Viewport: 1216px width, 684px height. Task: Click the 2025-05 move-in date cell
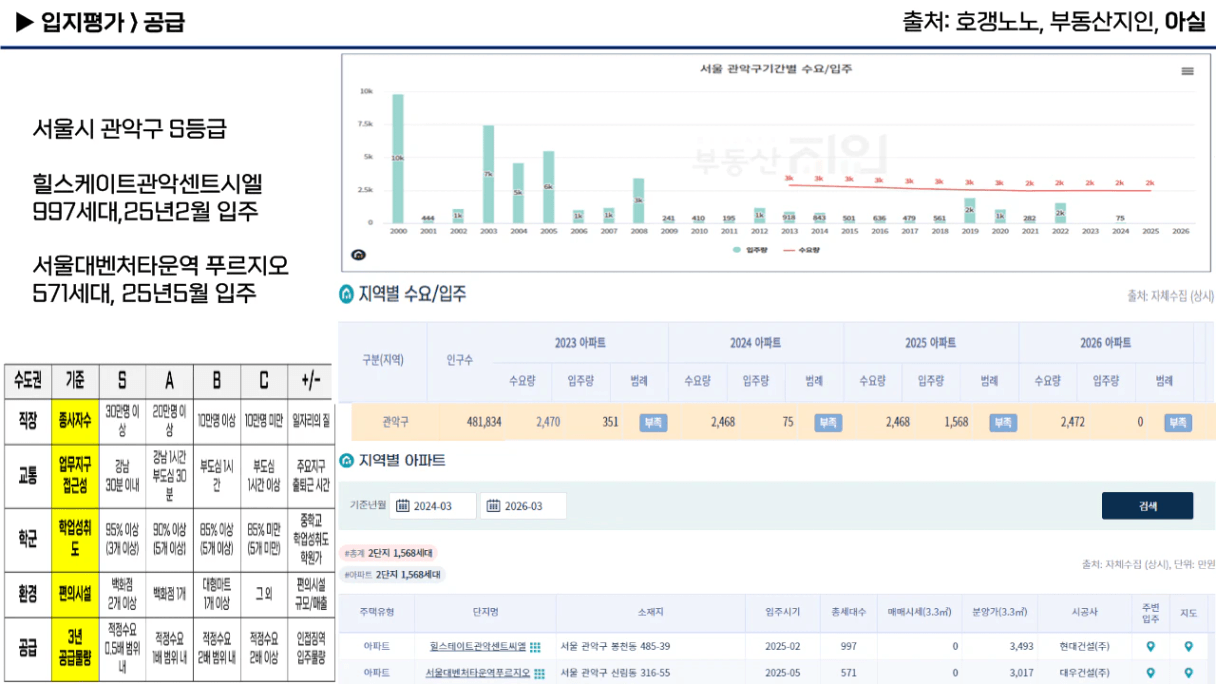click(x=782, y=673)
